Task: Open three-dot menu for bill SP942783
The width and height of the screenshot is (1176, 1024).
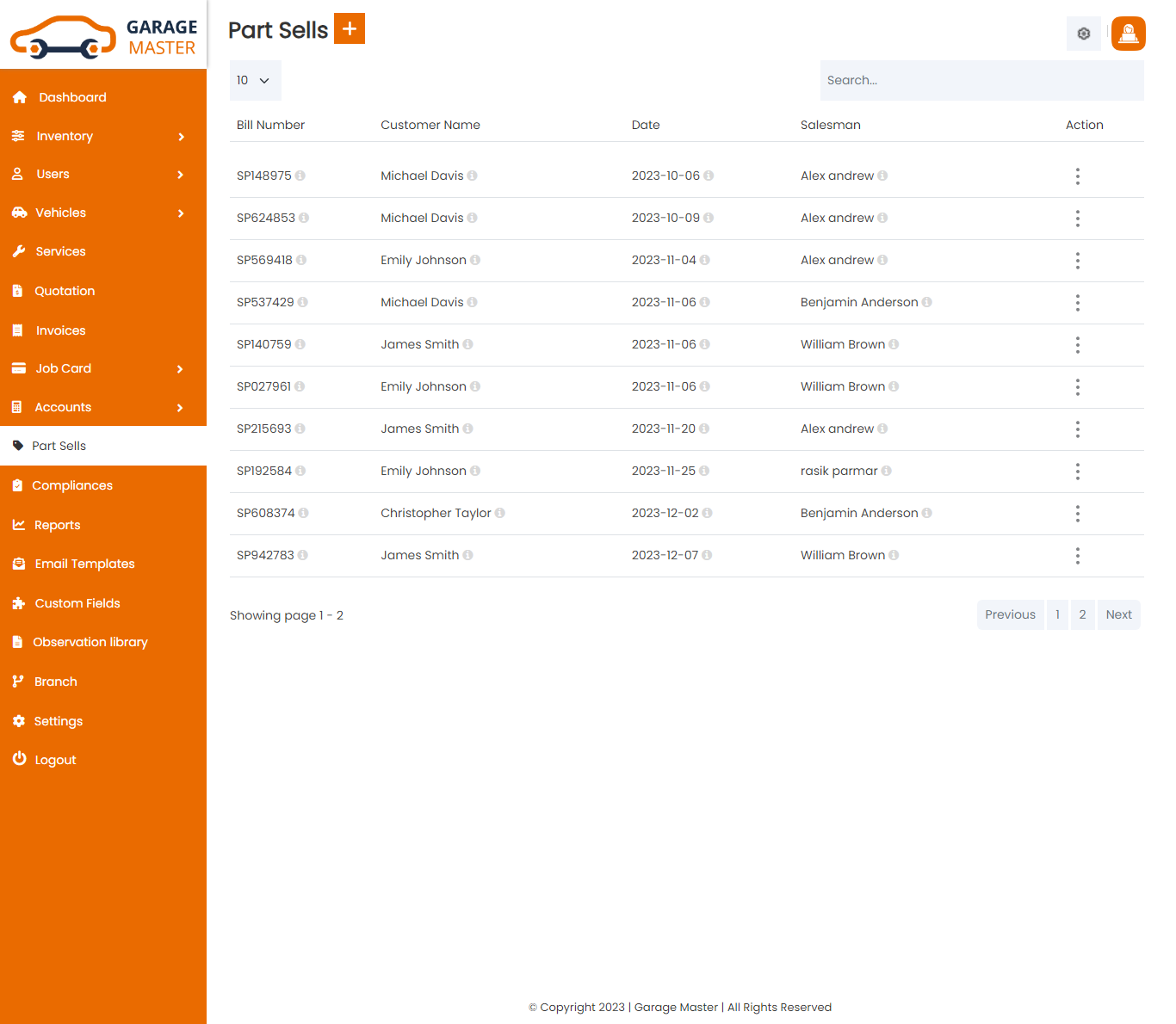Action: [1077, 556]
